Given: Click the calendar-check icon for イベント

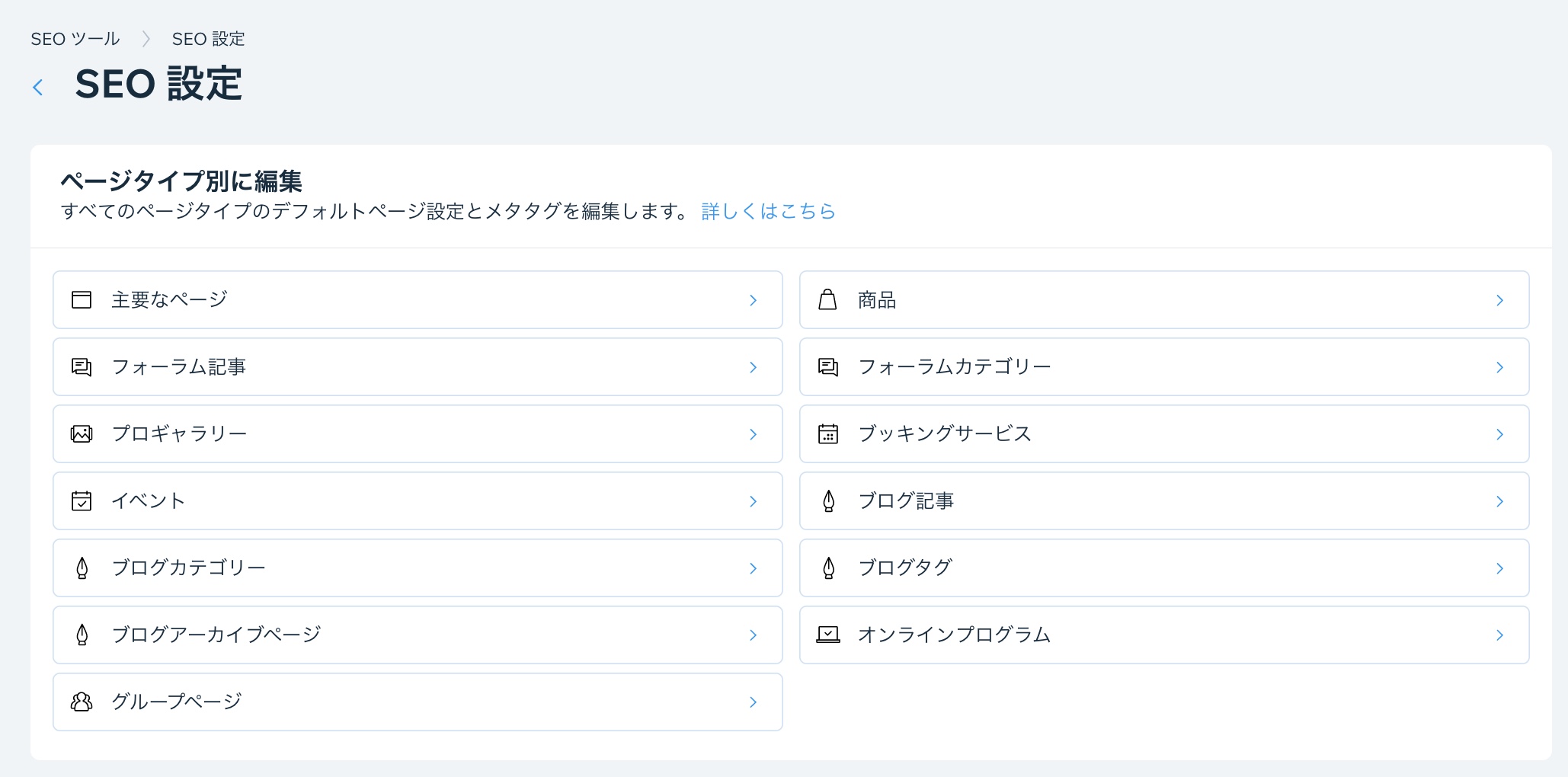Looking at the screenshot, I should click(82, 501).
